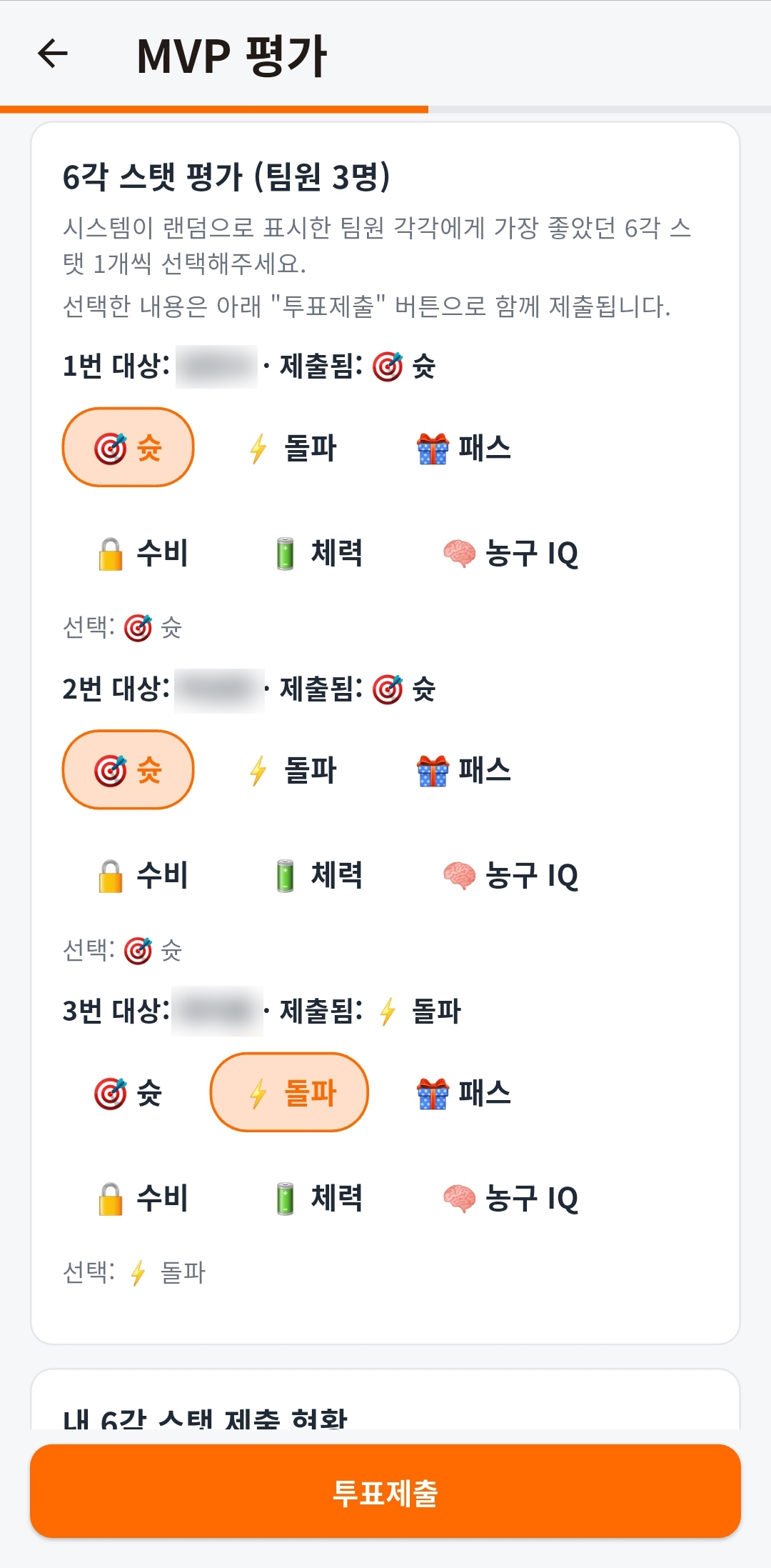Select the 🔒 수비 stat for member 3
771x1568 pixels.
coord(141,1199)
